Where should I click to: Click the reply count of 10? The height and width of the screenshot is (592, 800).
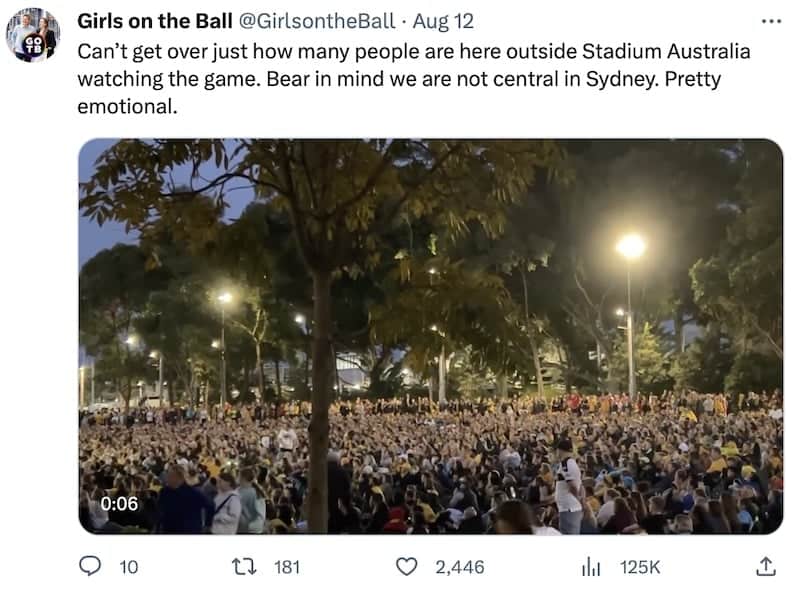(129, 567)
